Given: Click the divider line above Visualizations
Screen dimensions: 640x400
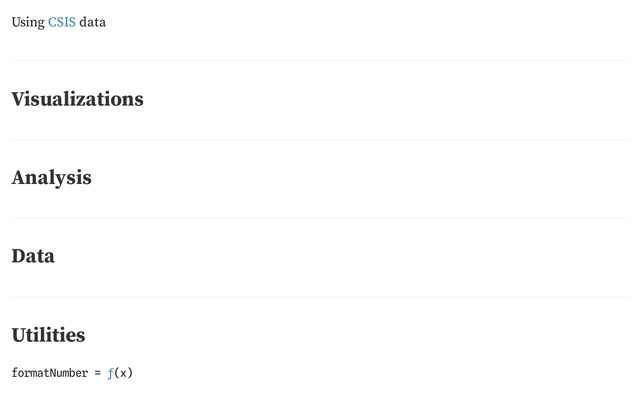Looking at the screenshot, I should 320,61.
